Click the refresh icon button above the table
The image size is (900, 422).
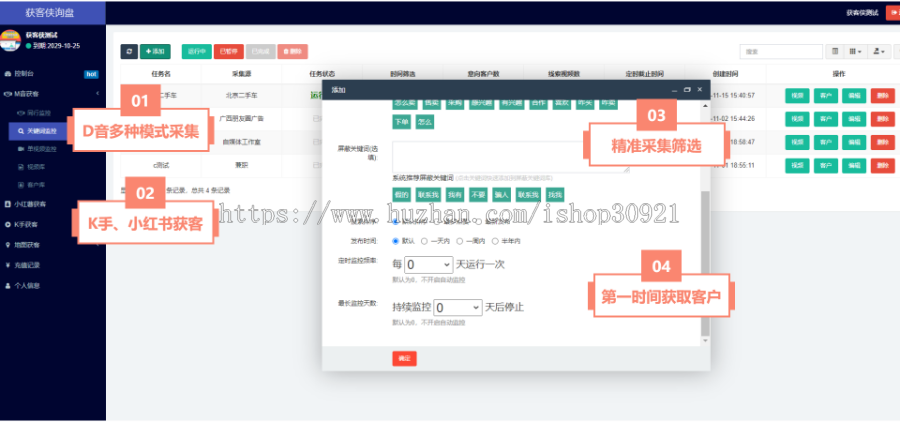[129, 50]
